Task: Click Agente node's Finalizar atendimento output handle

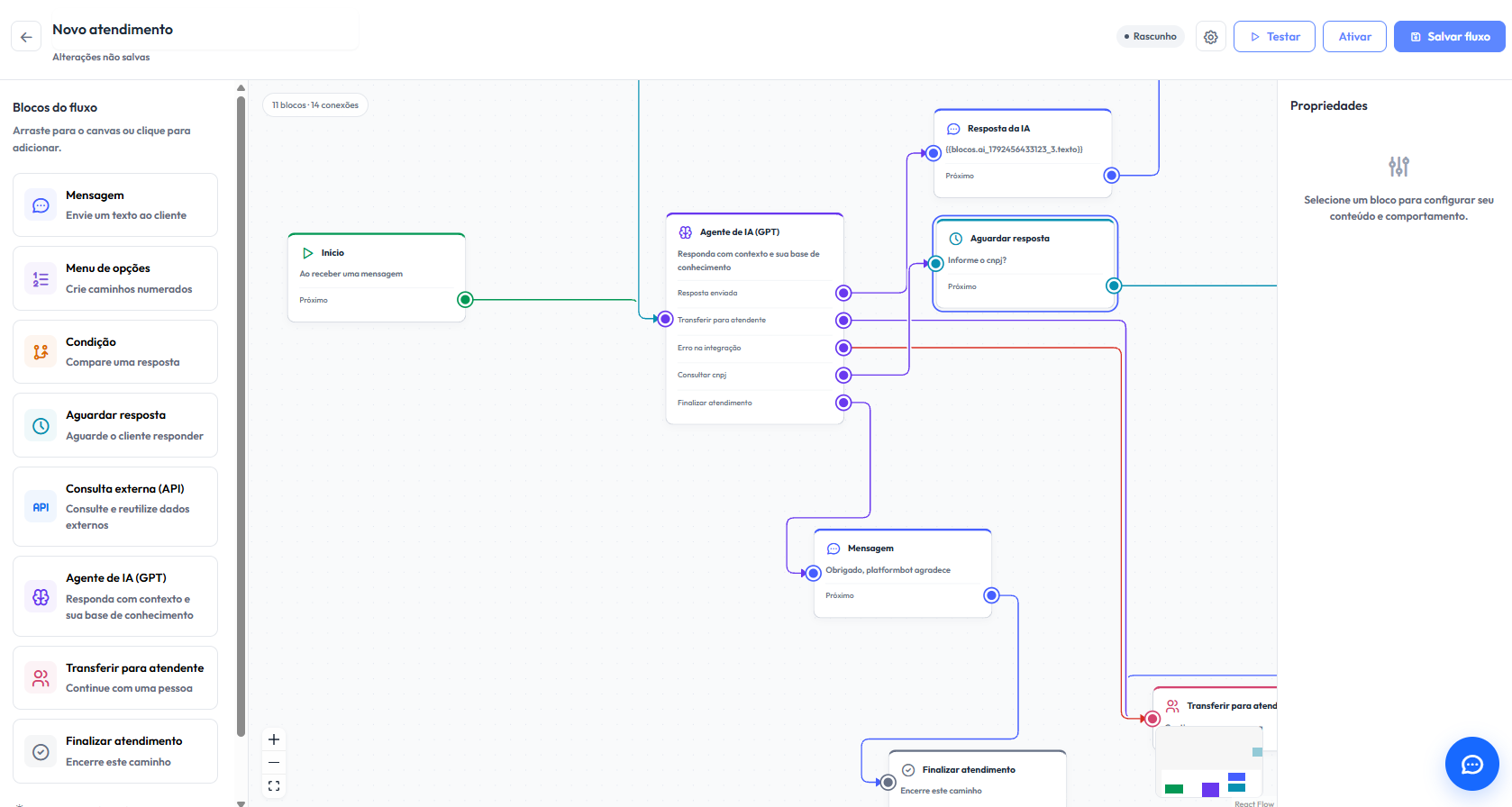Action: [x=843, y=403]
